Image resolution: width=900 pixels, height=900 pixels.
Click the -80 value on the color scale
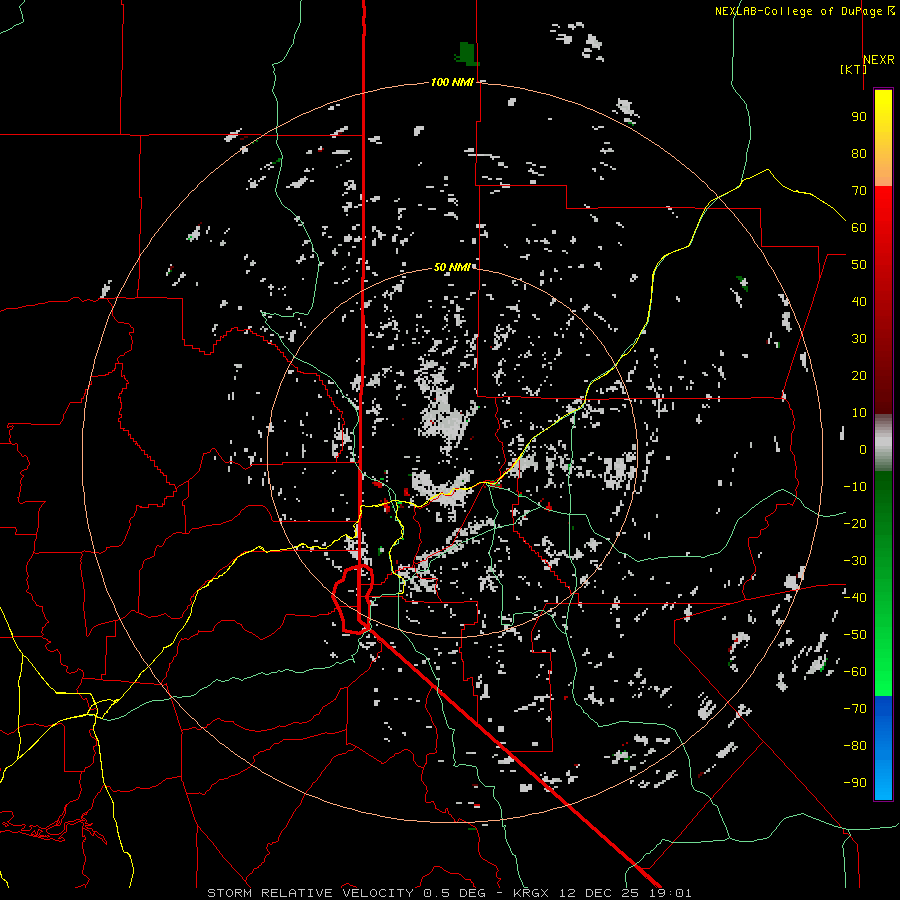[x=855, y=746]
